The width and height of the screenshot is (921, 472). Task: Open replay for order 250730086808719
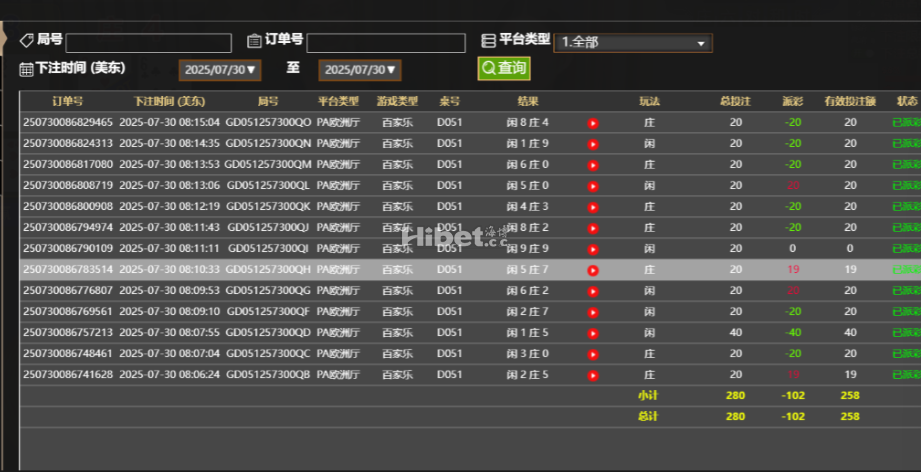pos(592,186)
